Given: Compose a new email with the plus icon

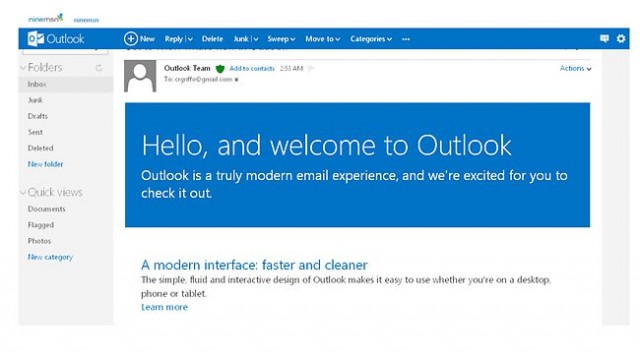Looking at the screenshot, I should point(131,39).
